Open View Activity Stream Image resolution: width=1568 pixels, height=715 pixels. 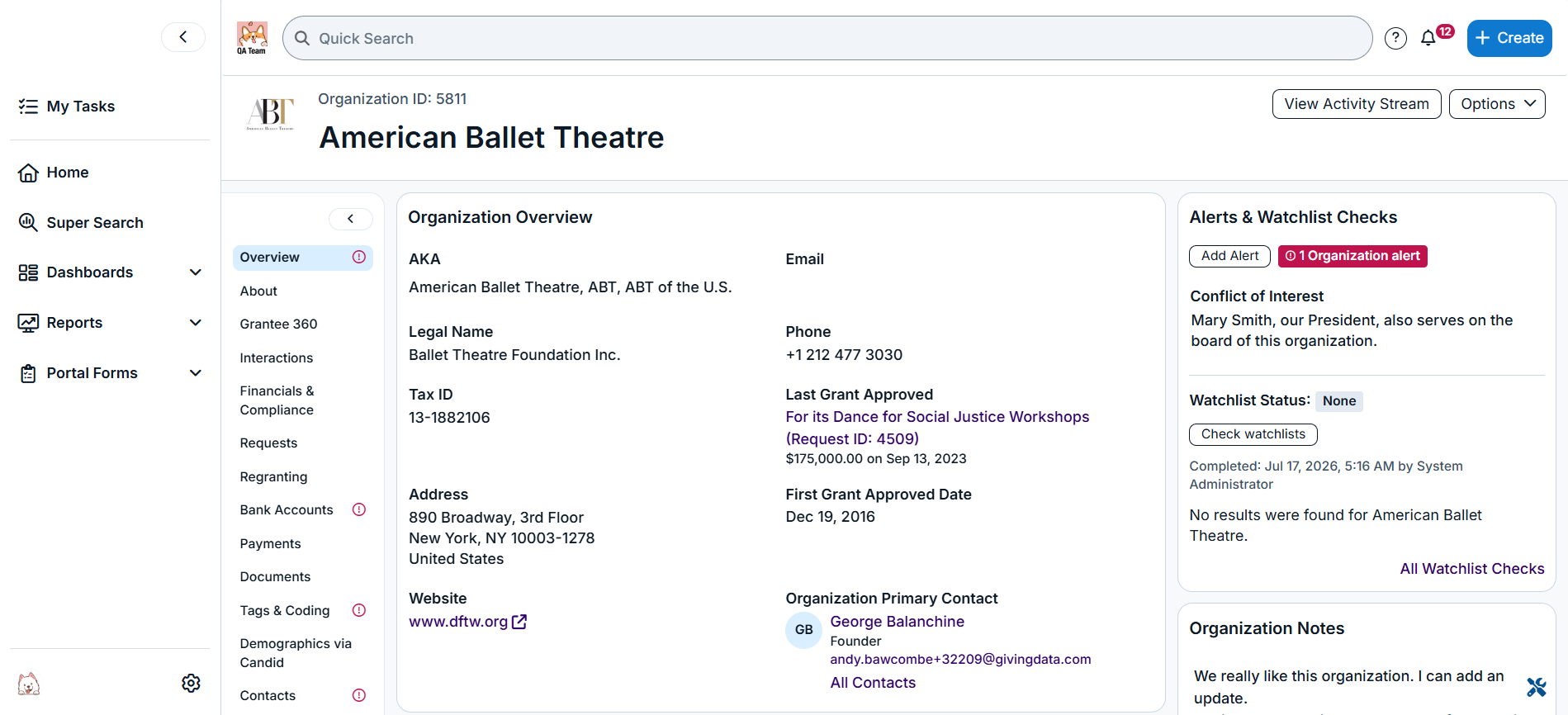[1357, 104]
